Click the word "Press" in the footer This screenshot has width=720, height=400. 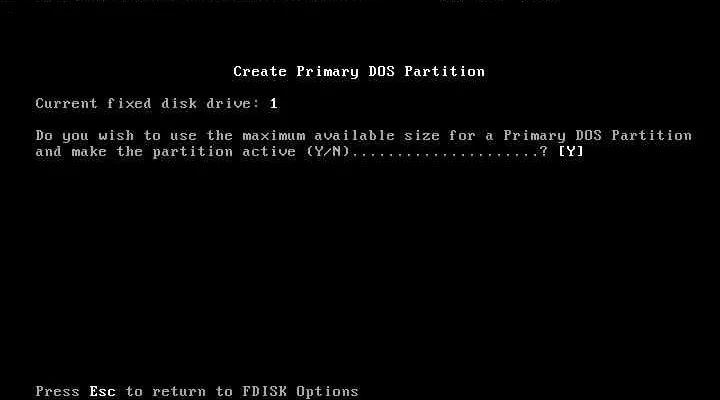tap(57, 391)
